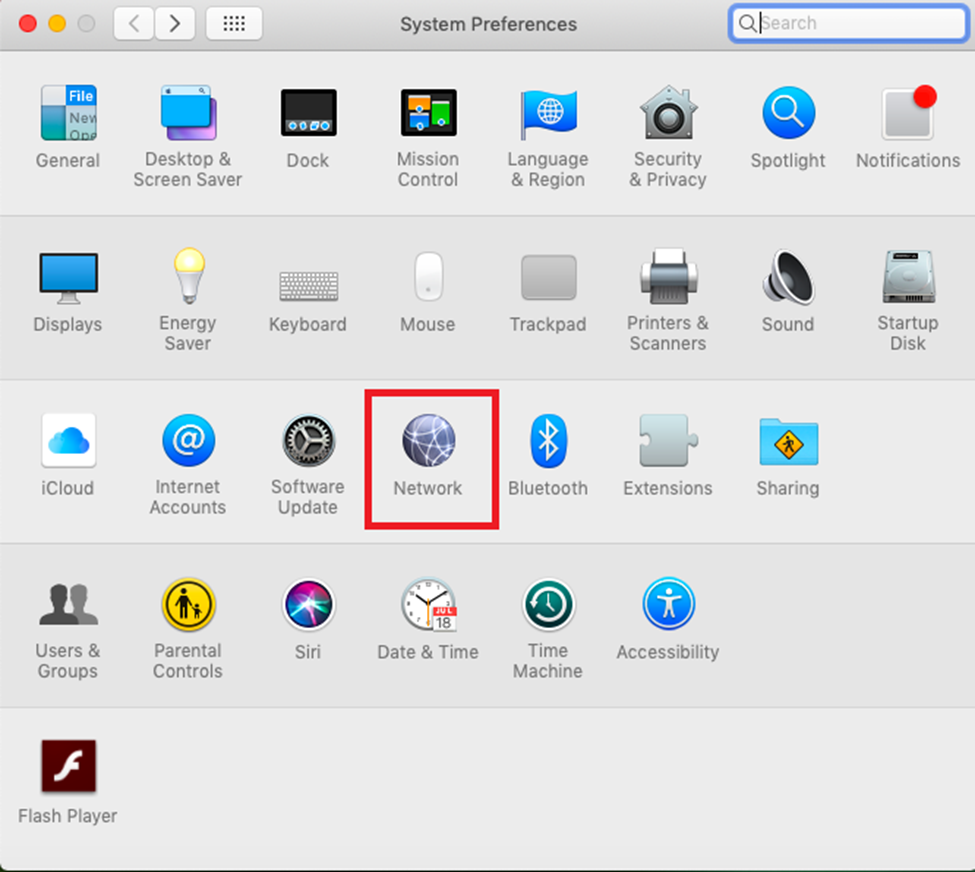Open Printers & Scanners pane
This screenshot has height=872, width=975.
[x=668, y=278]
